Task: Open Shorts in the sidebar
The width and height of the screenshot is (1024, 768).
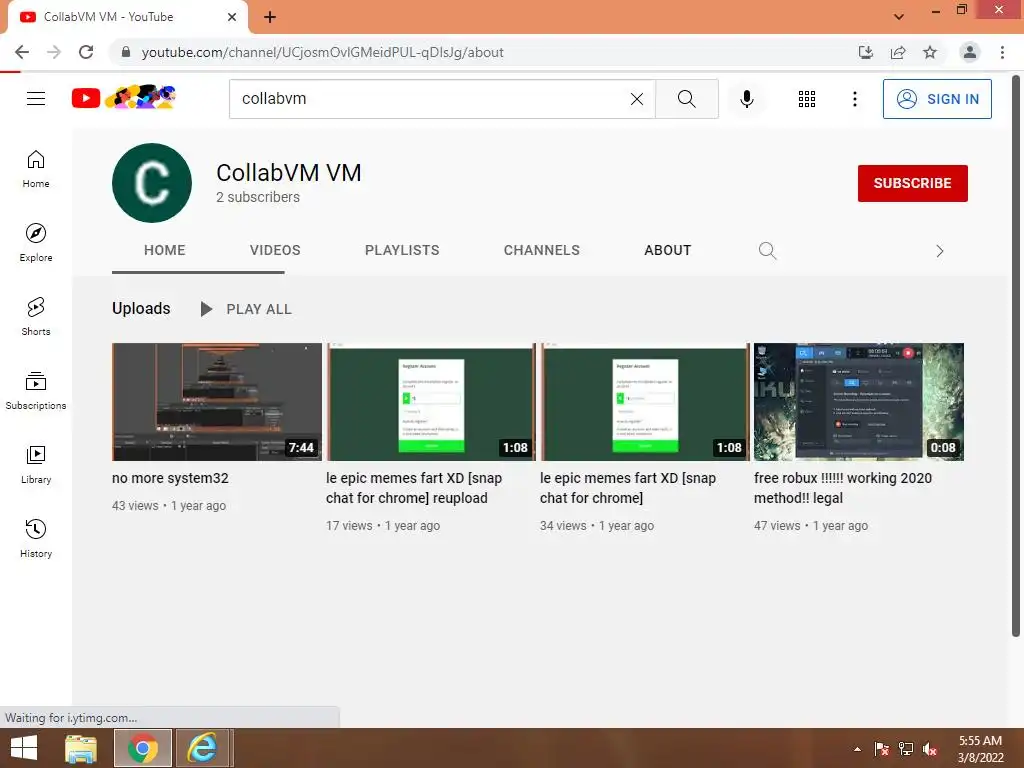Action: (36, 317)
